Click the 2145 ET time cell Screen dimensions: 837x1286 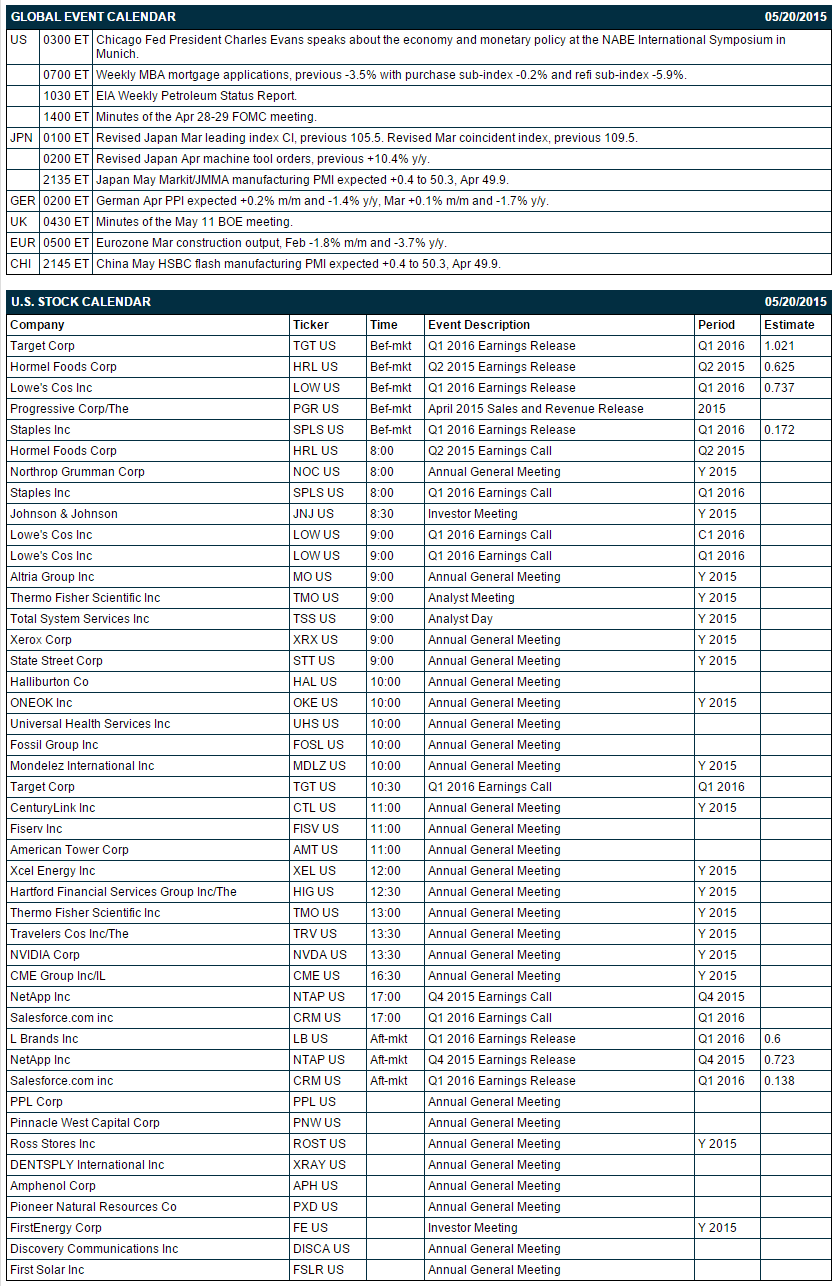[x=66, y=264]
